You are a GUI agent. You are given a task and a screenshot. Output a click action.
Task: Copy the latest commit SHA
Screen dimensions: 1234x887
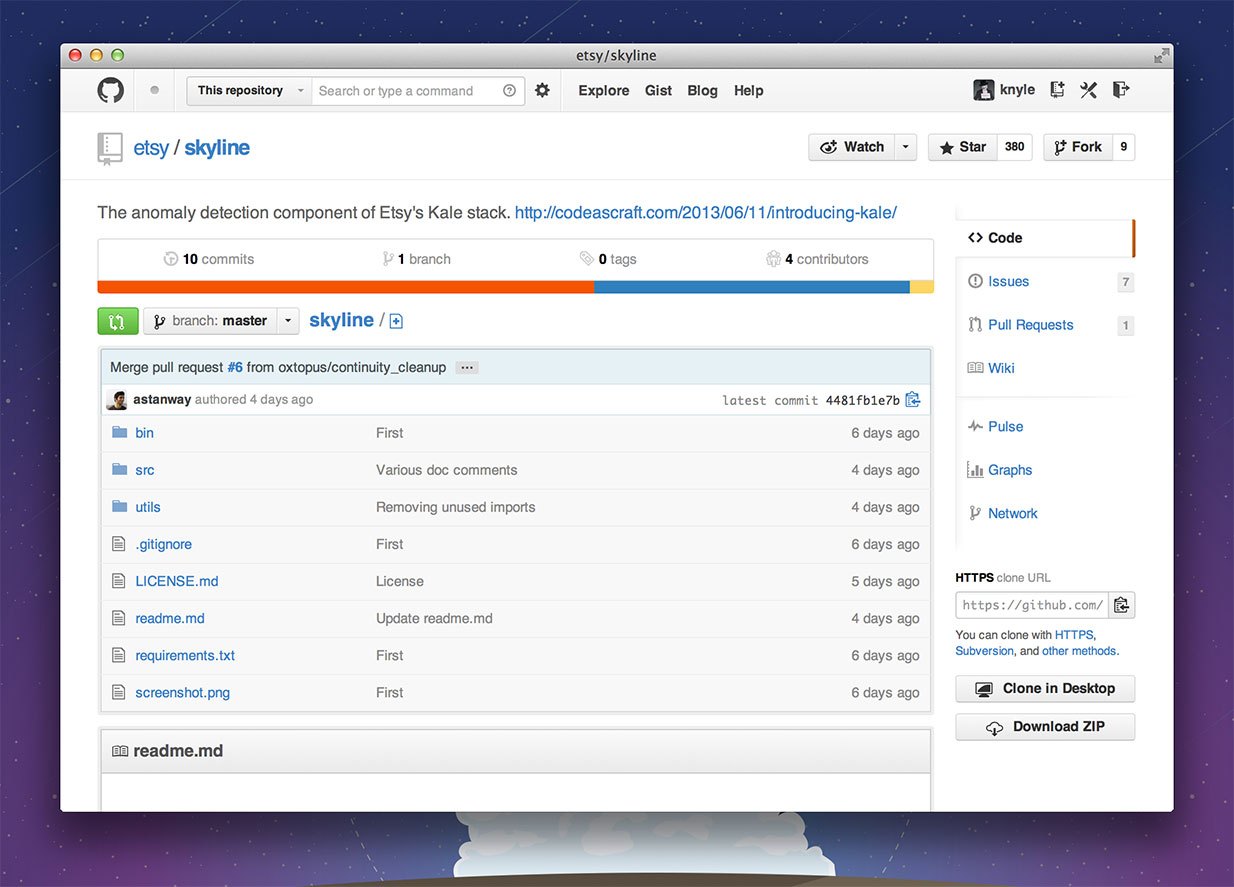pyautogui.click(x=912, y=400)
